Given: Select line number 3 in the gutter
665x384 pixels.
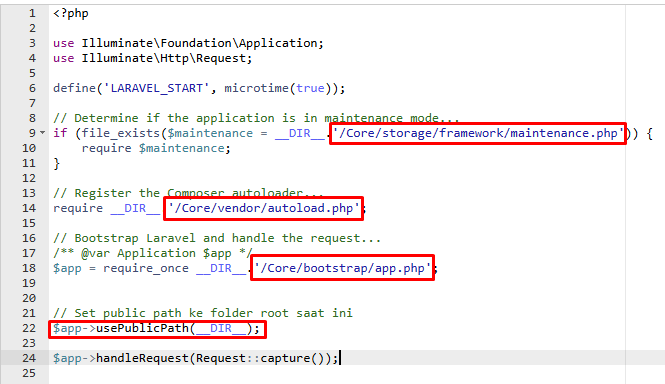Looking at the screenshot, I should pos(32,43).
